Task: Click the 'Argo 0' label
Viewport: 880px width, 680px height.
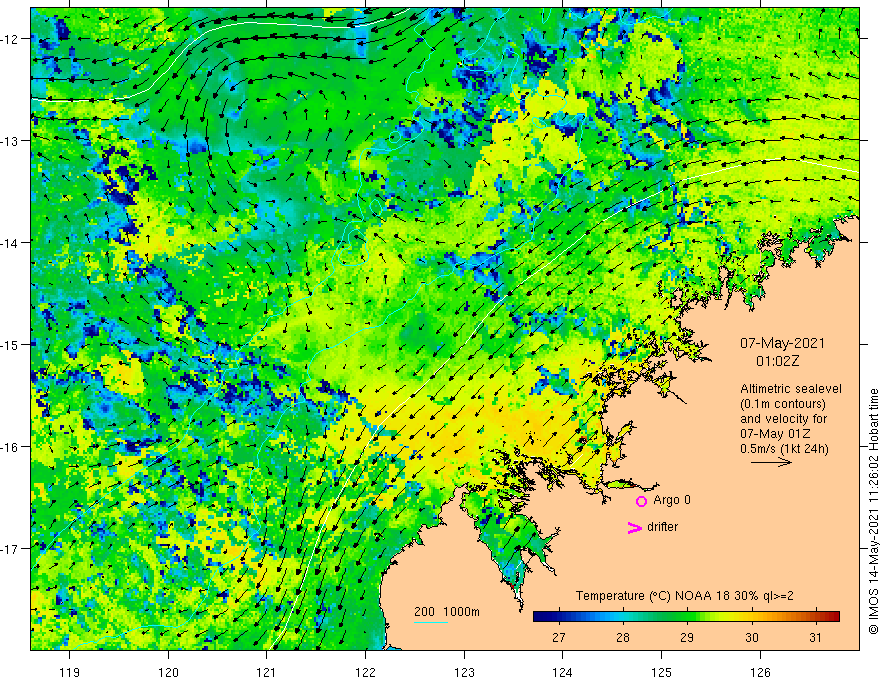Action: coord(672,500)
